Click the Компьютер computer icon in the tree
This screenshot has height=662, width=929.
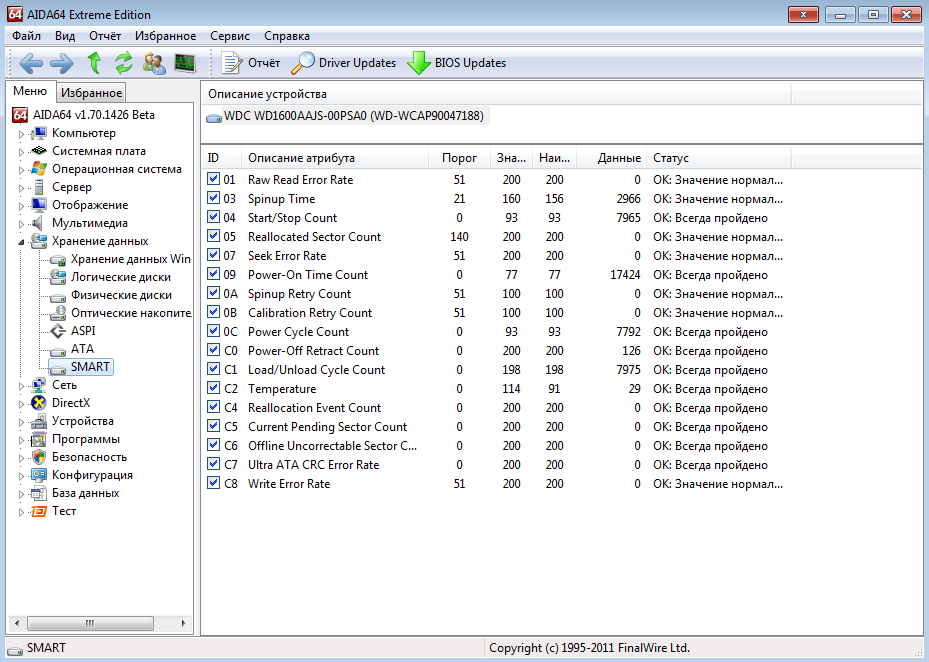click(x=39, y=133)
